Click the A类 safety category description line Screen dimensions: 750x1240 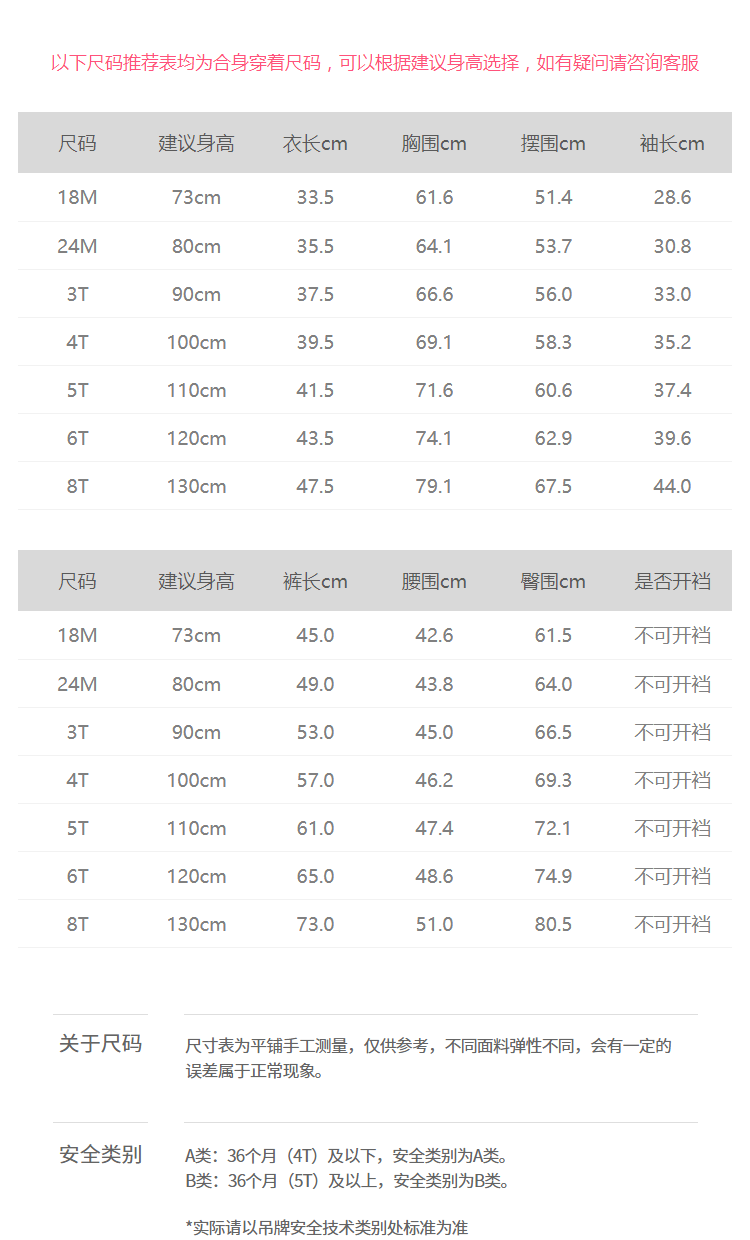(x=346, y=1156)
